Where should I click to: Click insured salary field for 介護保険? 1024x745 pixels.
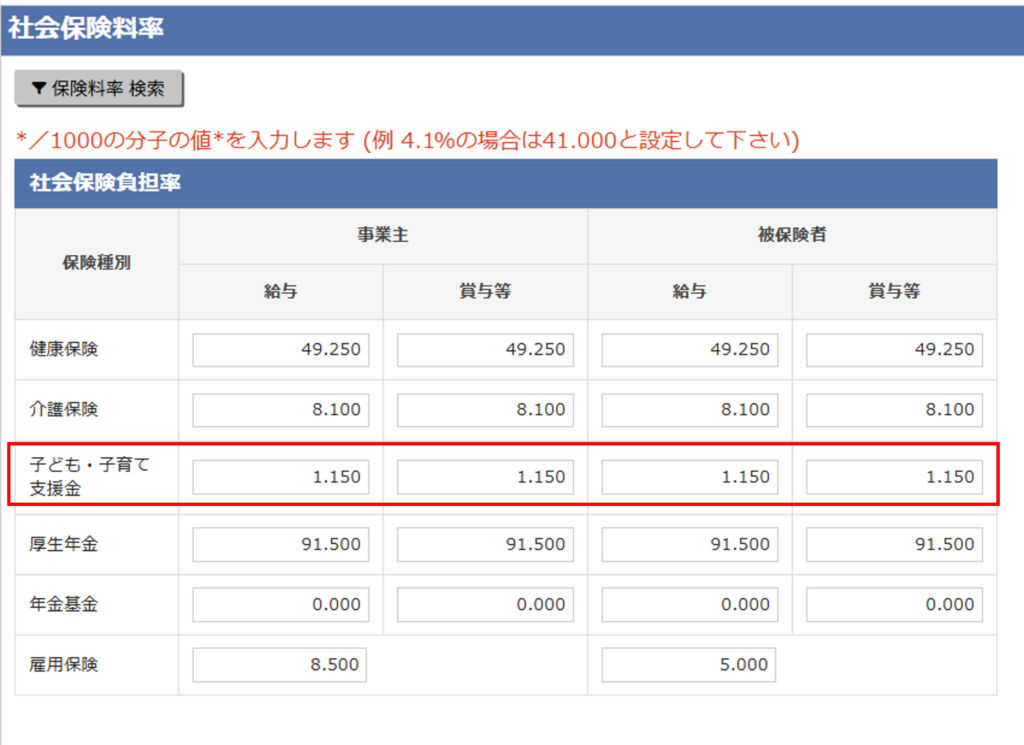point(689,410)
